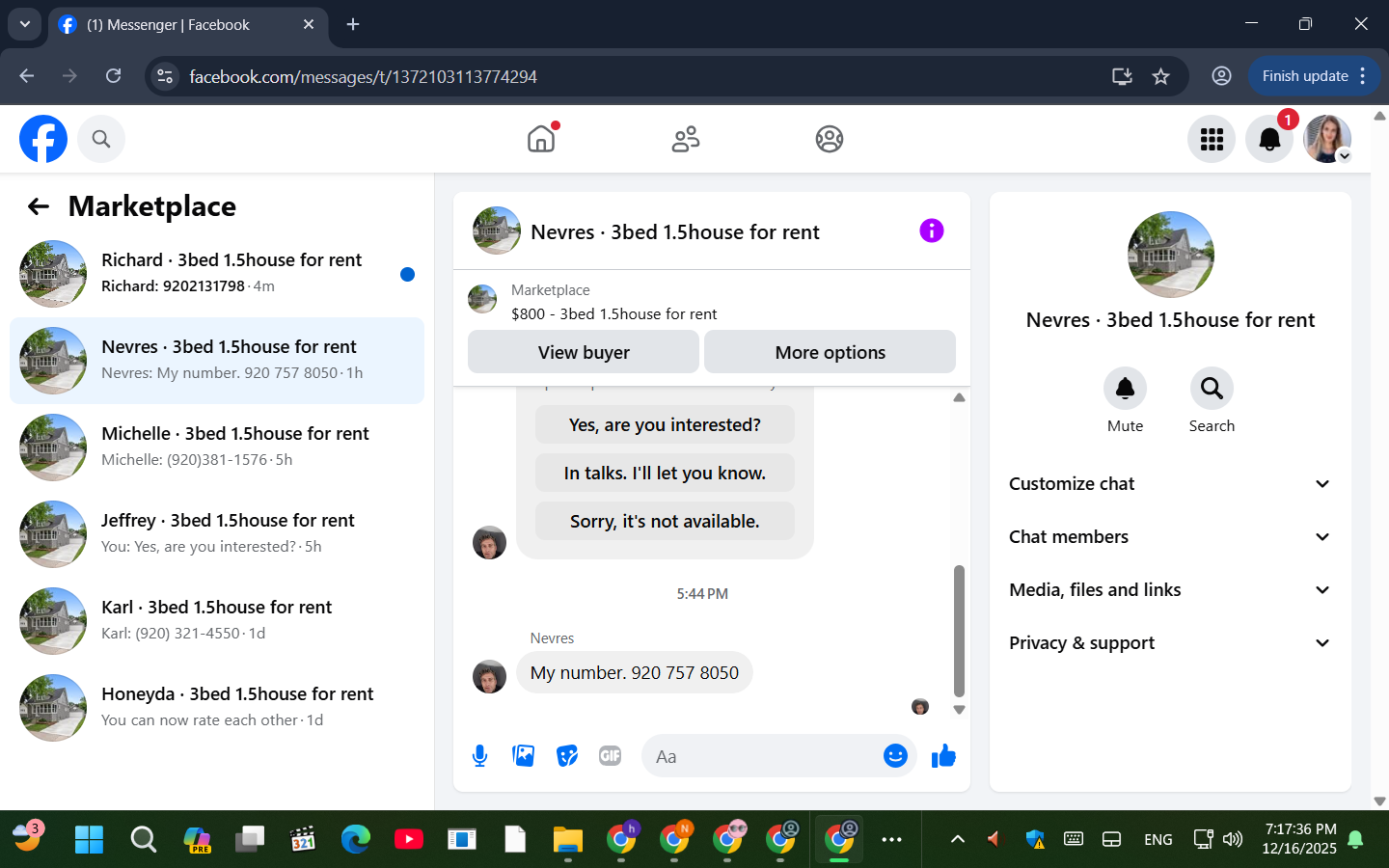Choose the 'Yes, are you interested?' quick reply
Screen dimensions: 1389x868
[665, 425]
